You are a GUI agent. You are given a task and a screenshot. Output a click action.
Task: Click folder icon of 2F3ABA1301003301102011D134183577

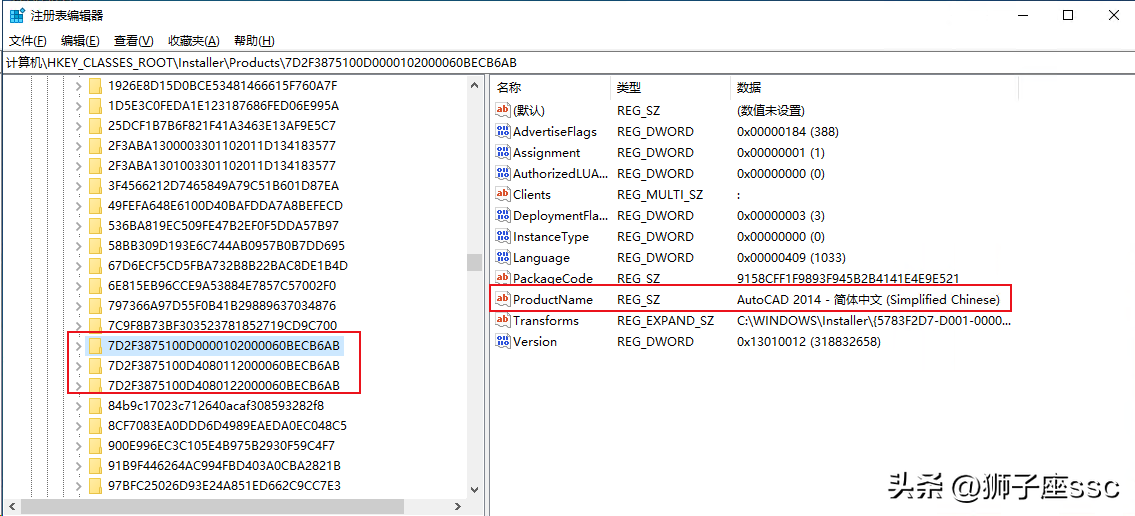coord(95,166)
